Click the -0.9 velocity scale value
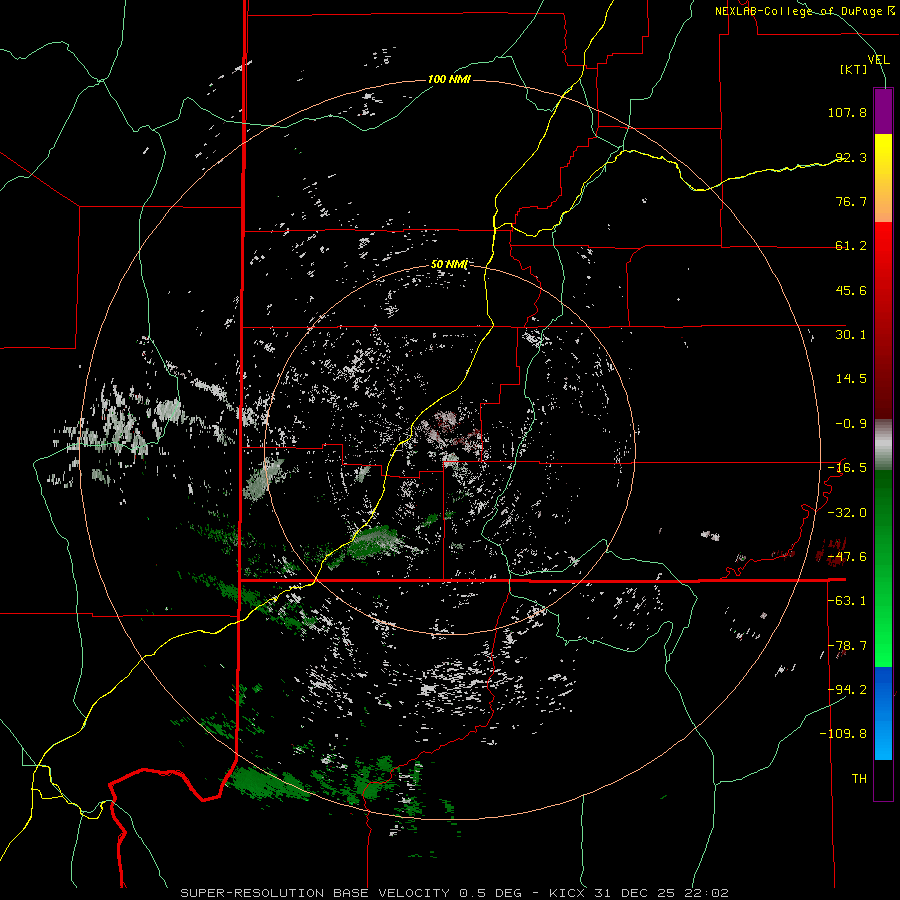This screenshot has height=900, width=900. [x=851, y=424]
